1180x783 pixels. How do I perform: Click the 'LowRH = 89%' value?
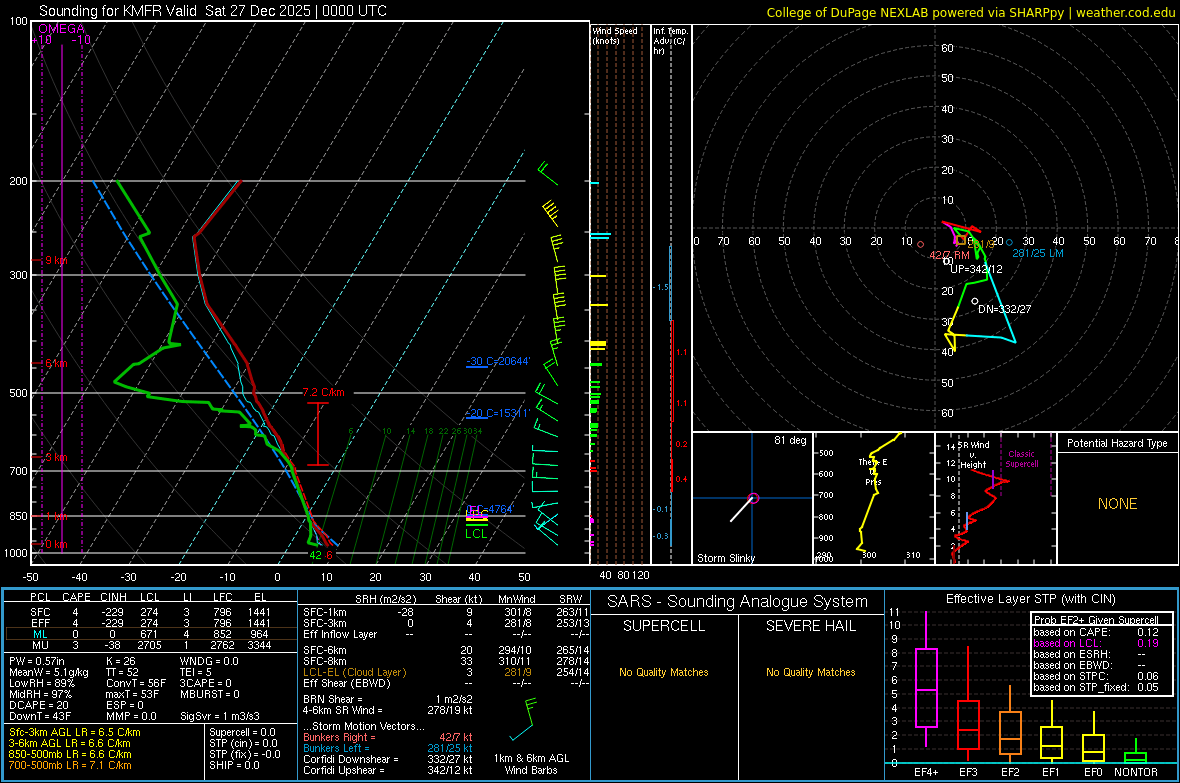(42, 683)
